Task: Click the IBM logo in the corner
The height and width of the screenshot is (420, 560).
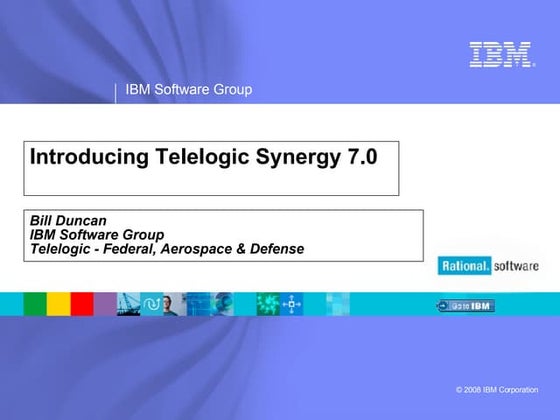Action: click(502, 55)
